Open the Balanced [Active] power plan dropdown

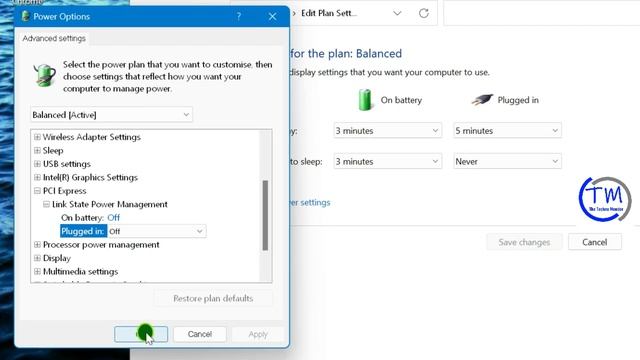111,115
